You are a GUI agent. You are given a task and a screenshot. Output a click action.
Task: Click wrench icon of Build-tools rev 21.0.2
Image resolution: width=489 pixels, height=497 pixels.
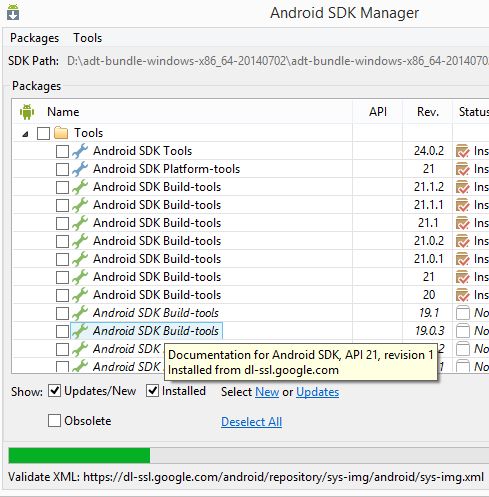(80, 241)
